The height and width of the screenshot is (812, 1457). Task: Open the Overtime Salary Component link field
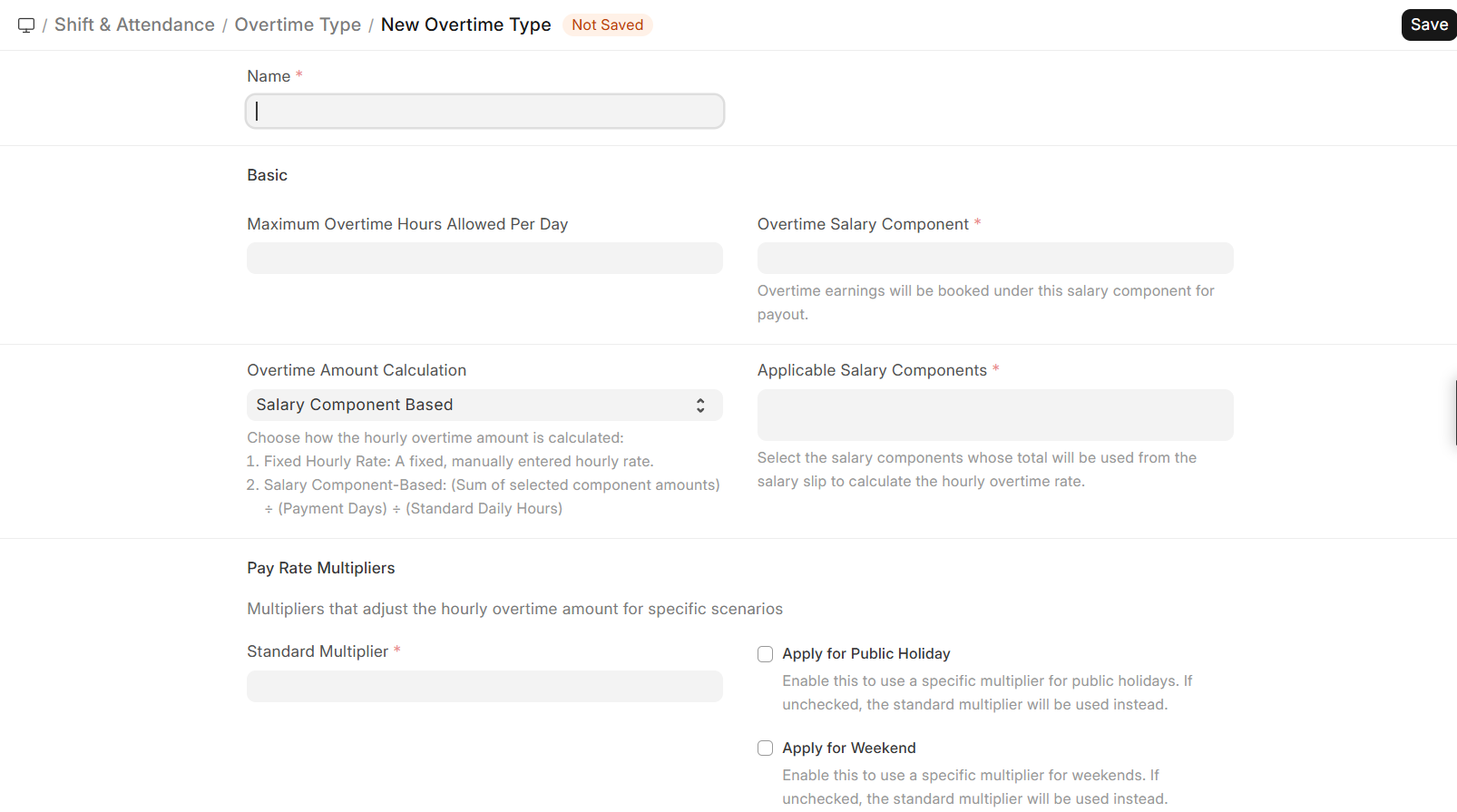coord(995,259)
